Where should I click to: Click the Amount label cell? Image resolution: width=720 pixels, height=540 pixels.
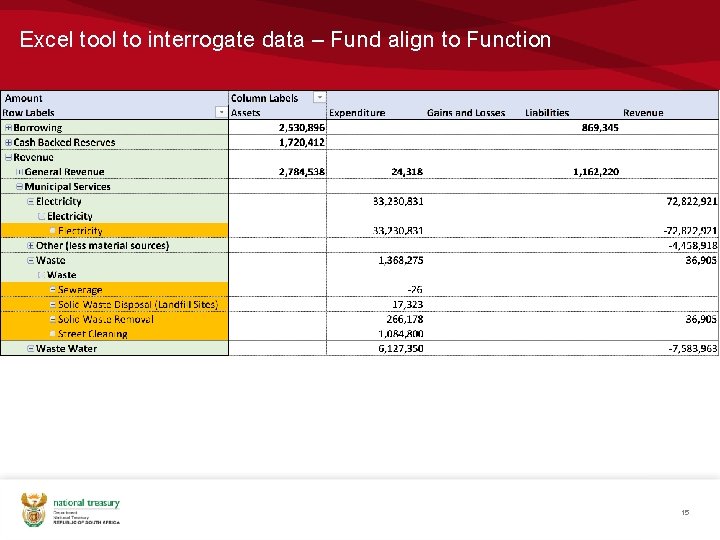[x=23, y=98]
